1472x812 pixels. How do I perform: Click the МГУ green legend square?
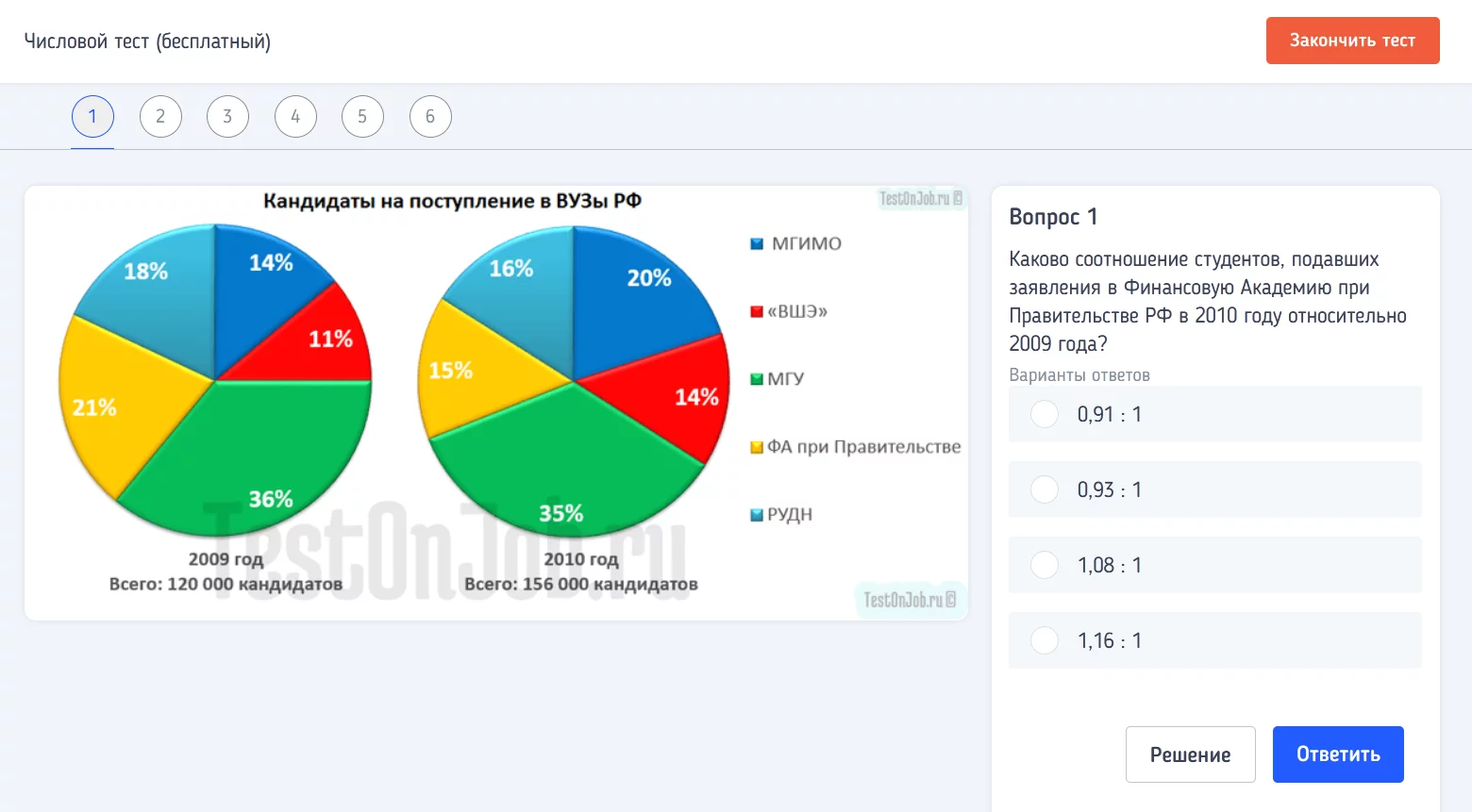click(x=756, y=379)
